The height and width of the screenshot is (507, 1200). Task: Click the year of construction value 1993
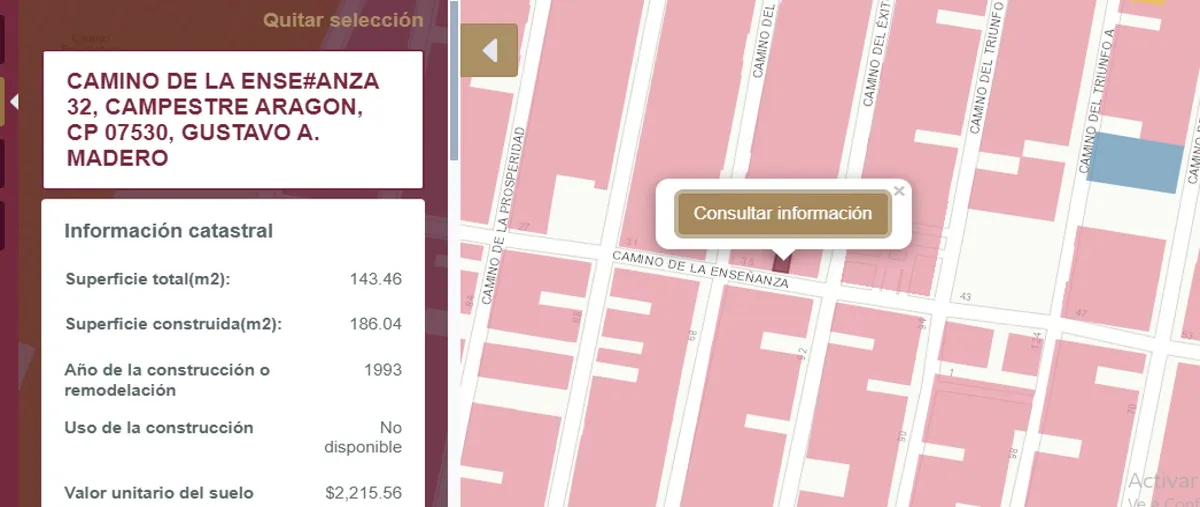pos(383,370)
